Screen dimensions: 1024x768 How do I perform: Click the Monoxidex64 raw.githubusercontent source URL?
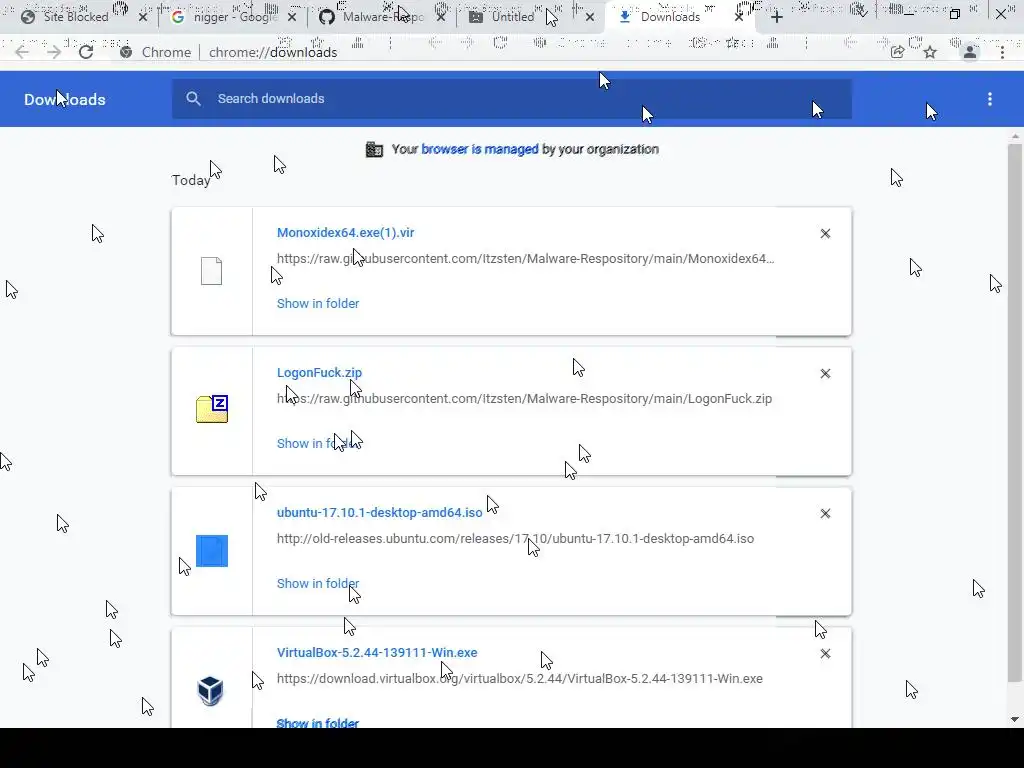(x=526, y=259)
